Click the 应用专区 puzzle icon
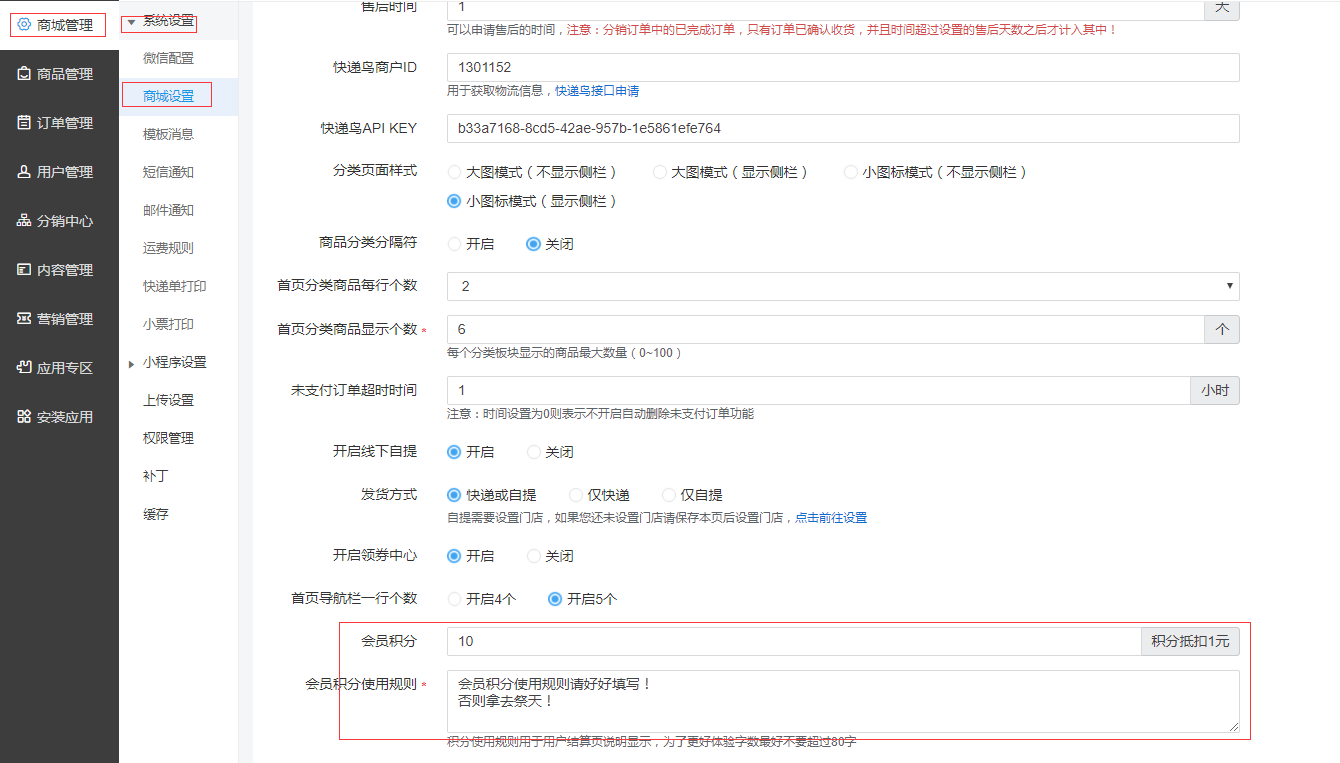 pos(24,368)
